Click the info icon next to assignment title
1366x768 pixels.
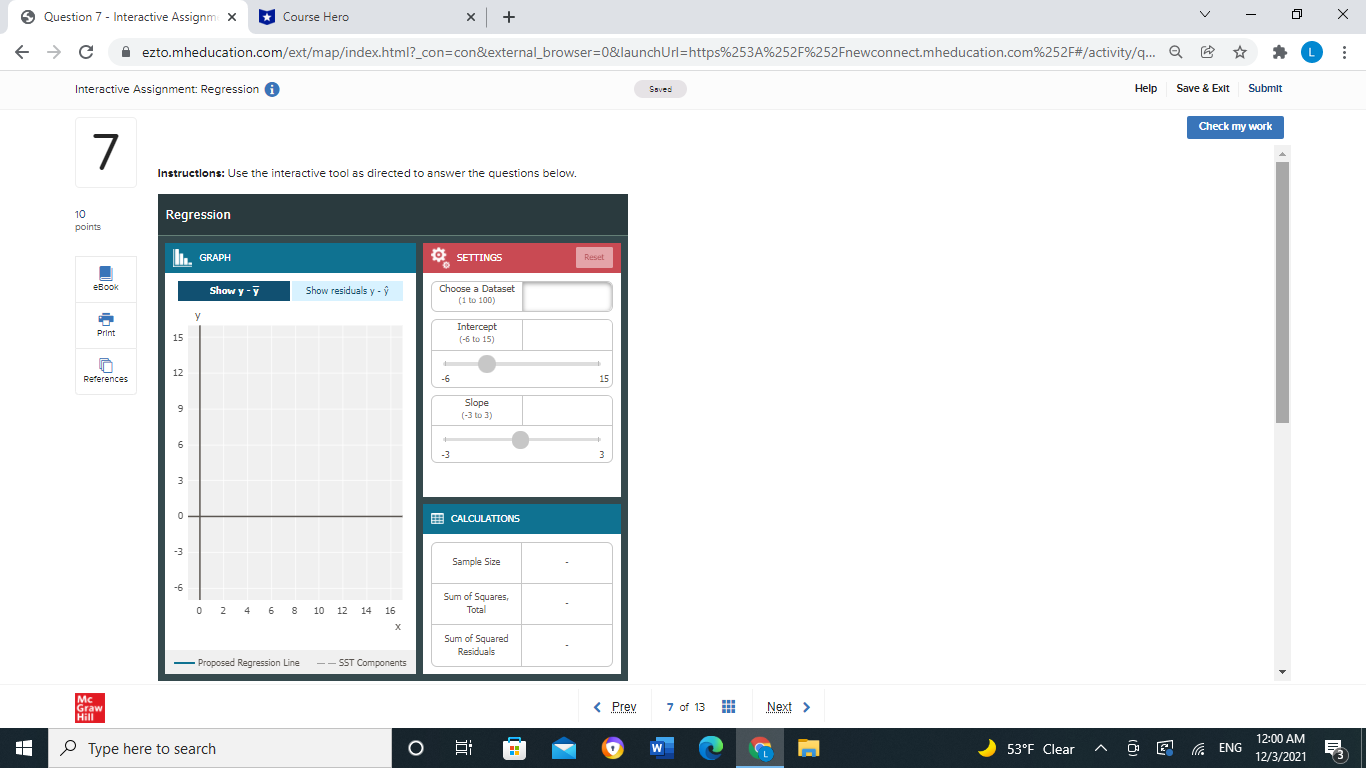coord(270,88)
